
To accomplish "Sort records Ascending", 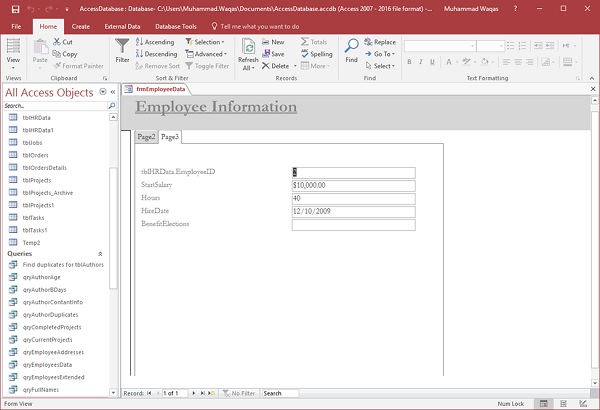I will (158, 42).
